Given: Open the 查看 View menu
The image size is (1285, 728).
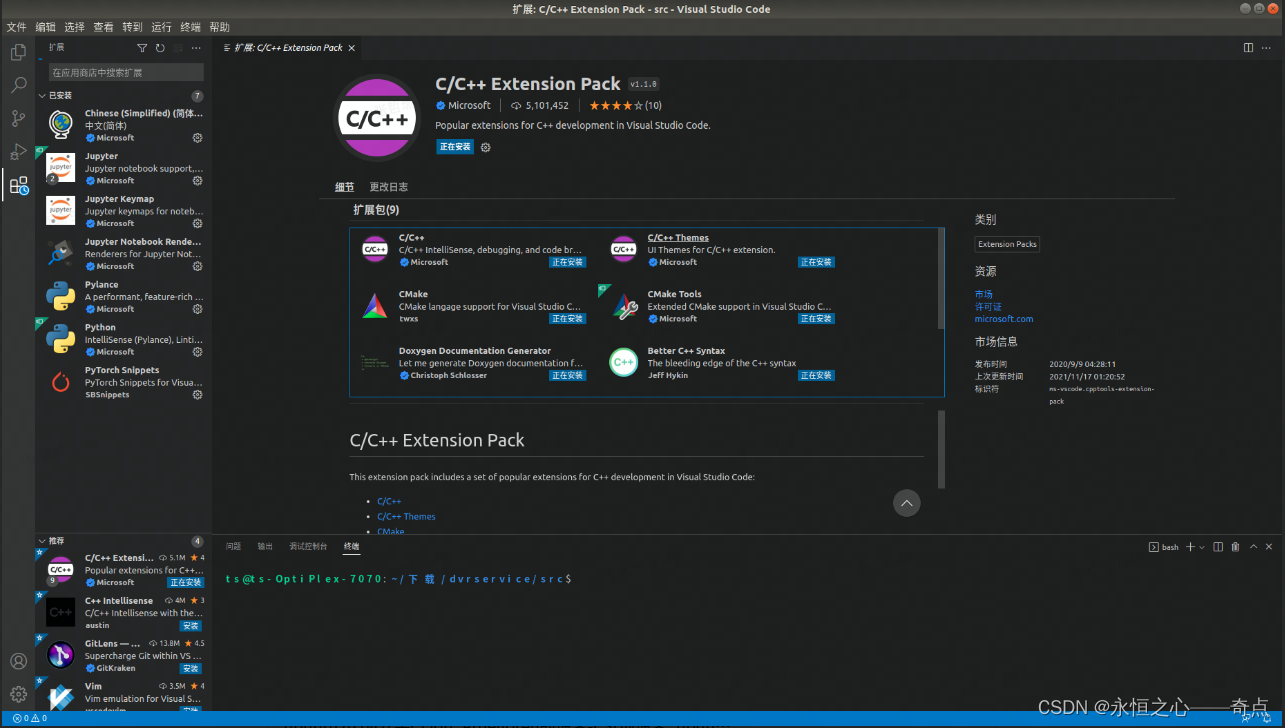Looking at the screenshot, I should (103, 27).
